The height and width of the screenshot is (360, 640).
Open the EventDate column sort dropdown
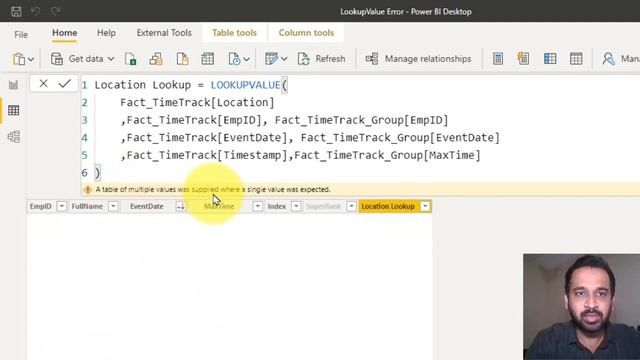[180, 207]
